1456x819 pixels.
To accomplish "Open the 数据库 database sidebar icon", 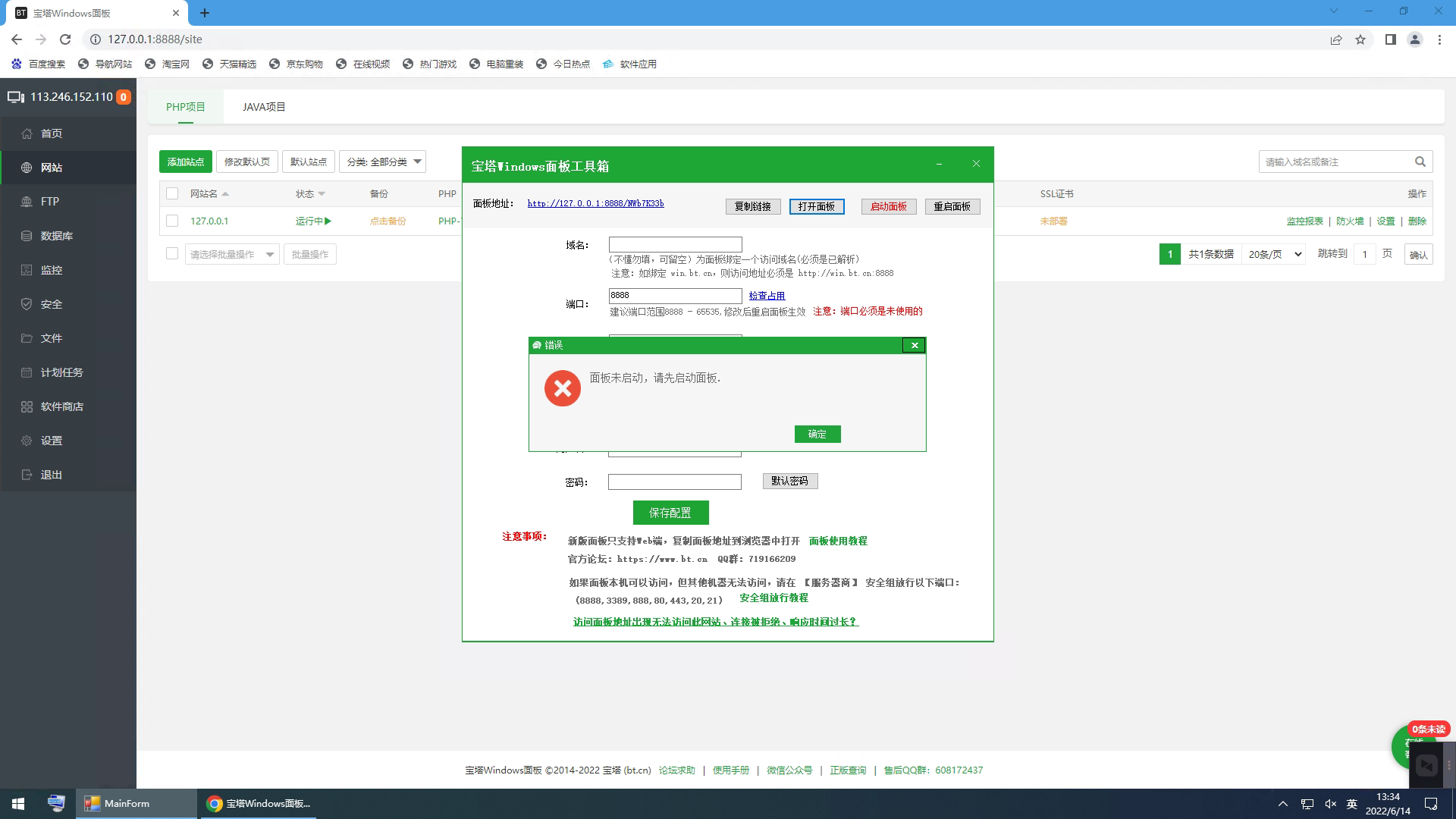I will click(27, 236).
